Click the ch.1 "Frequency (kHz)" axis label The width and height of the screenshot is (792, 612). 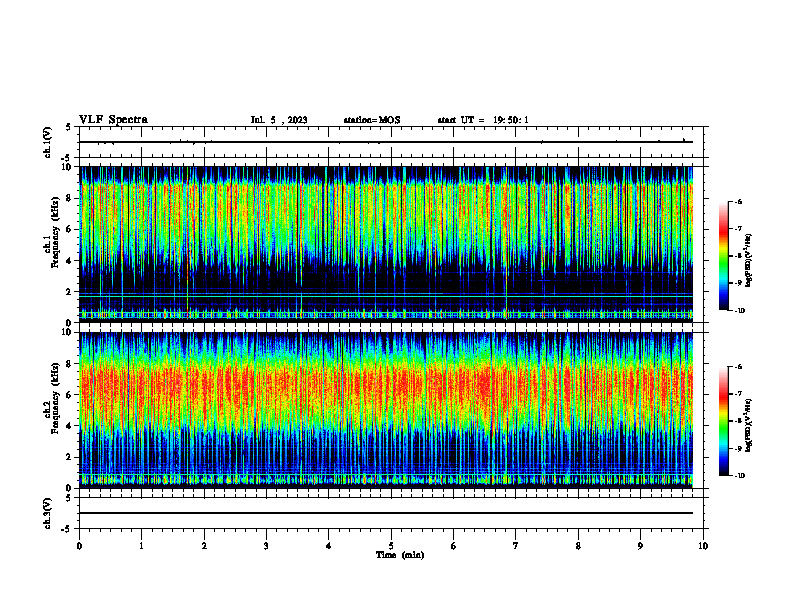pos(55,233)
